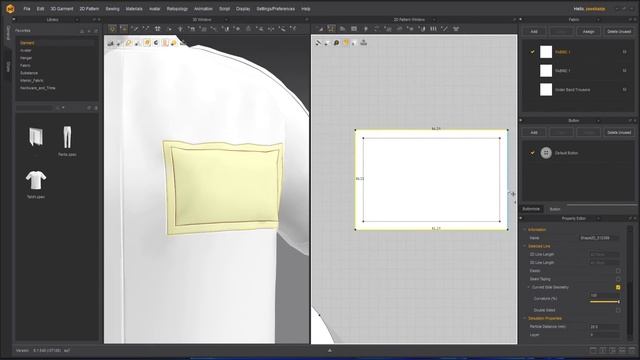Click the Particle Distance input field
640x360 pixels.
click(604, 327)
